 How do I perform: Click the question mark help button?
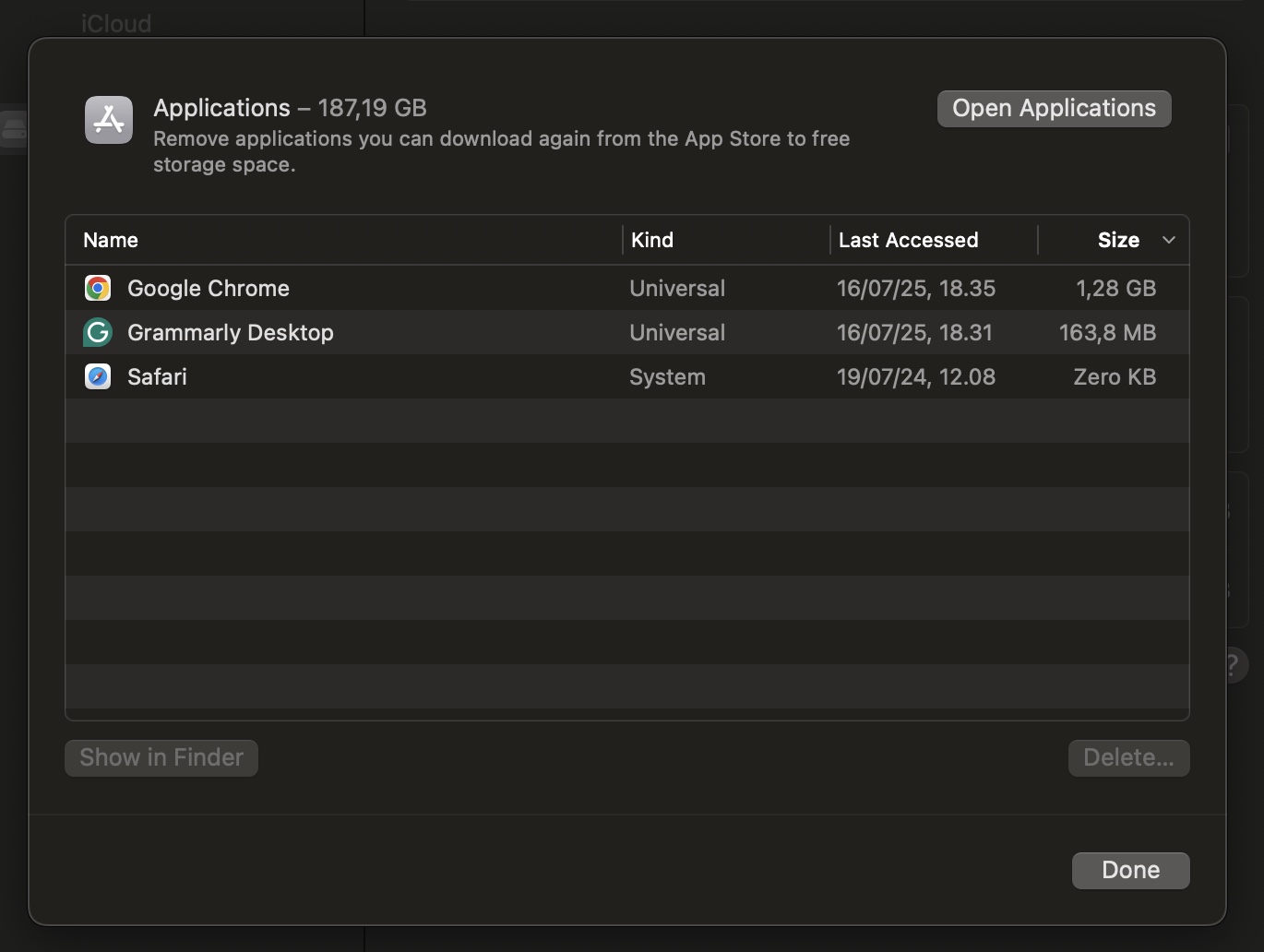pos(1232,664)
